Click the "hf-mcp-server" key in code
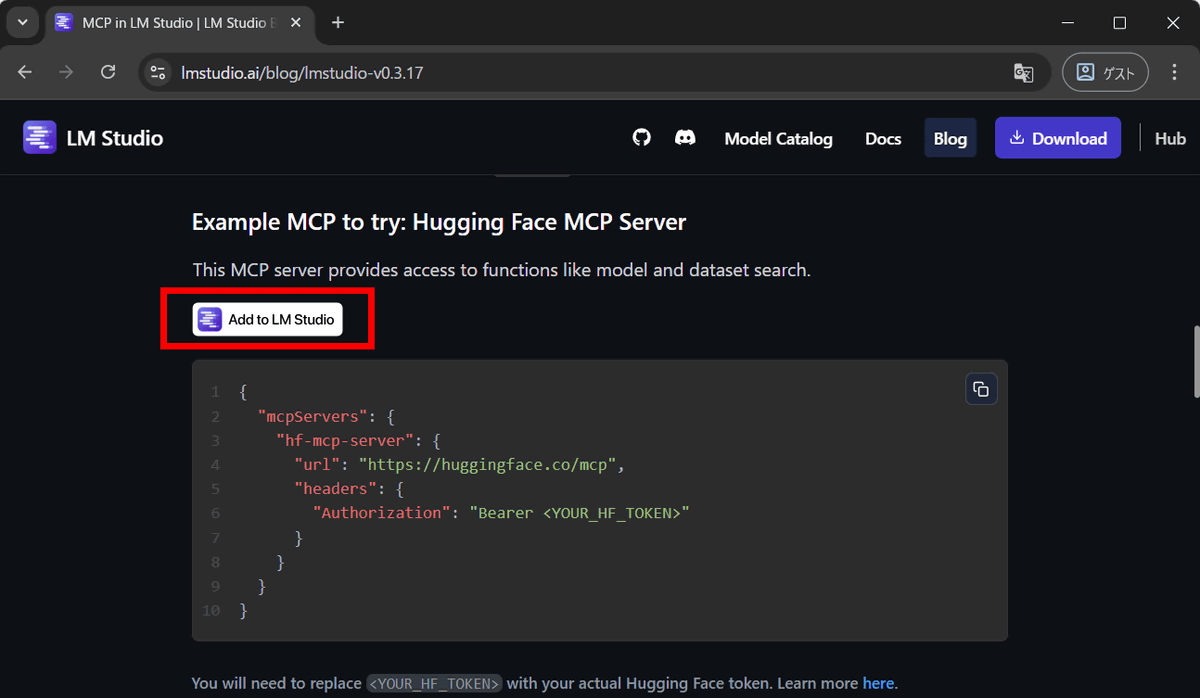 pos(345,440)
